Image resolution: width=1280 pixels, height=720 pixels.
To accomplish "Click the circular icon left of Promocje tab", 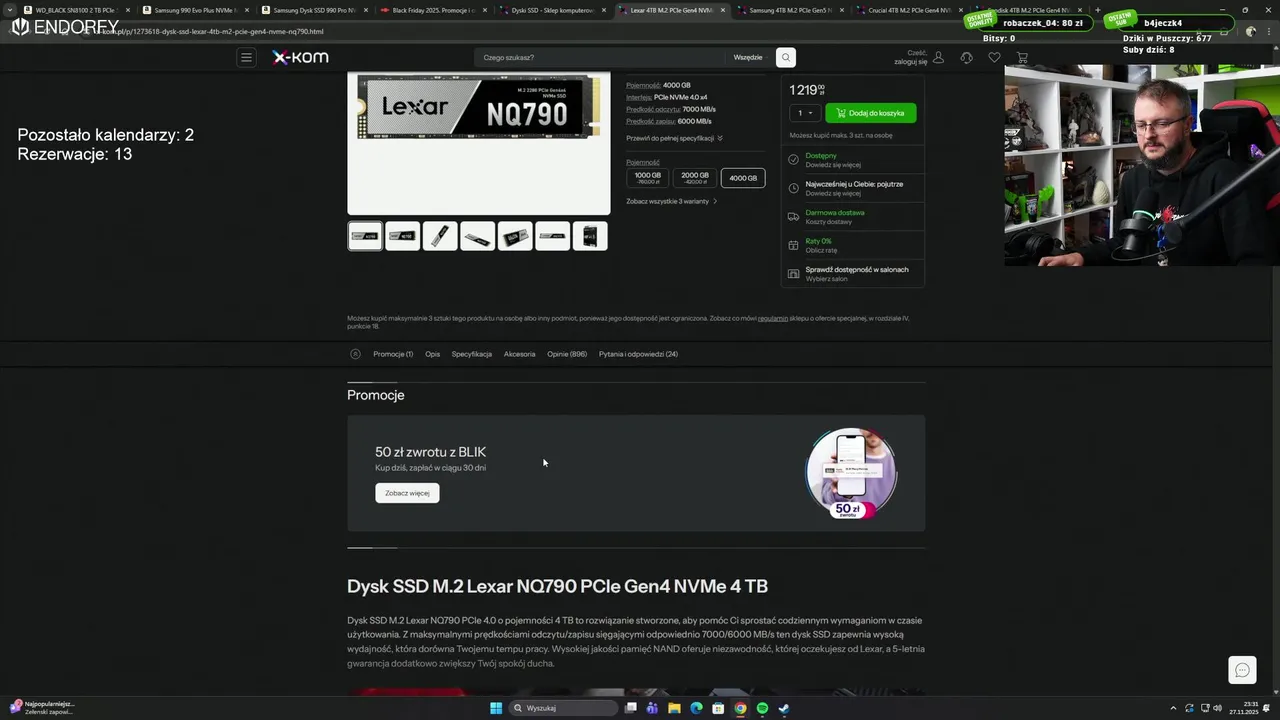I will pyautogui.click(x=355, y=354).
